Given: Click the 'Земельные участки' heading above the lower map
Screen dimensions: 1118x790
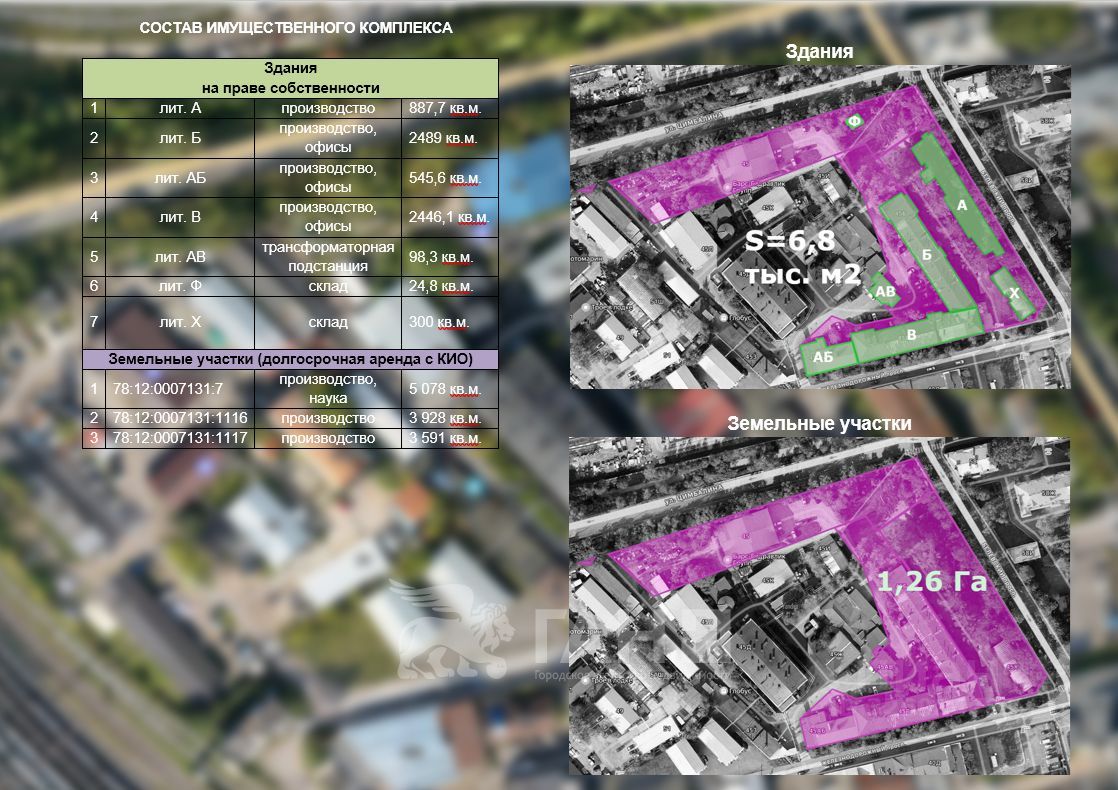Looking at the screenshot, I should point(819,424).
